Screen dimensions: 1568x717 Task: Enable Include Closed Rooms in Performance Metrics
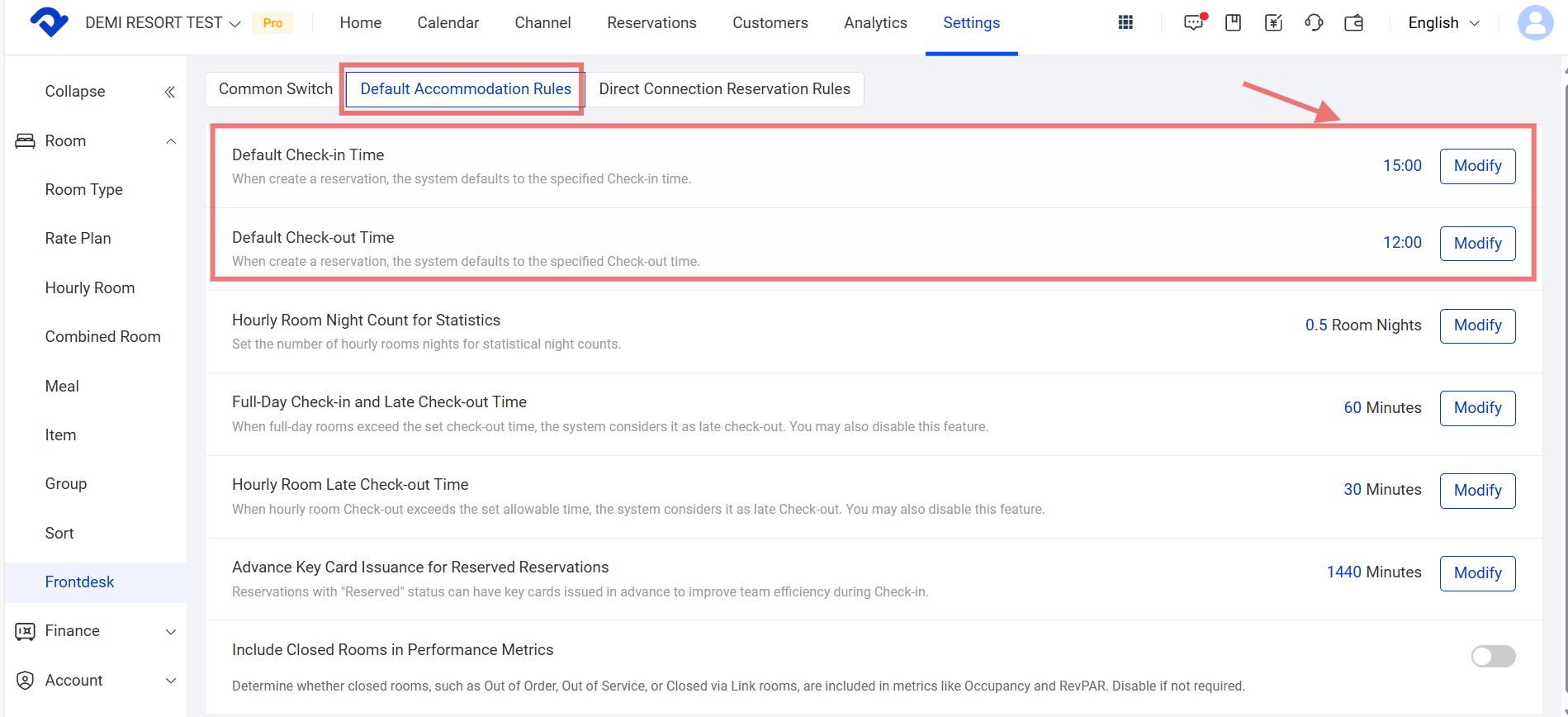point(1493,656)
